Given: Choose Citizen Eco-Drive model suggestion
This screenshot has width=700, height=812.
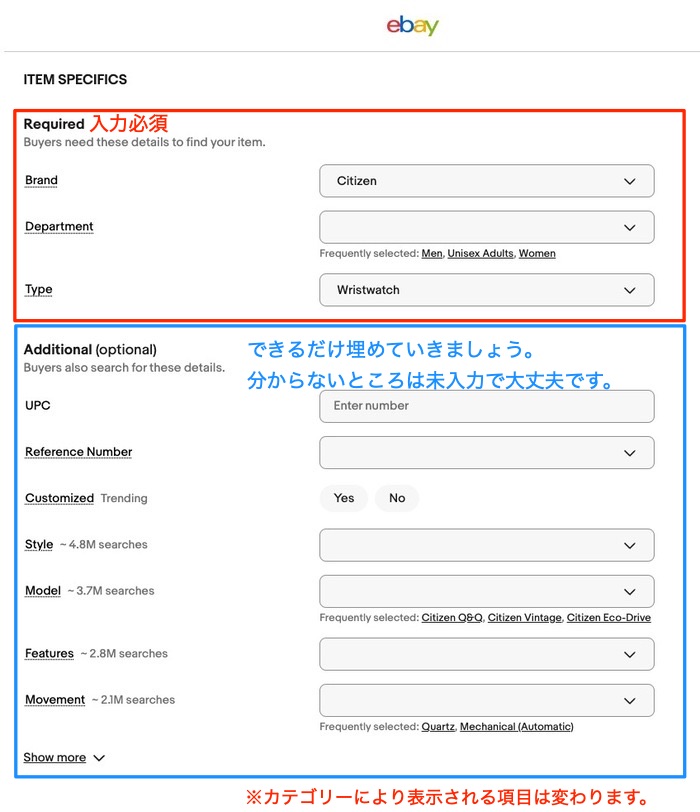Looking at the screenshot, I should pyautogui.click(x=608, y=618).
